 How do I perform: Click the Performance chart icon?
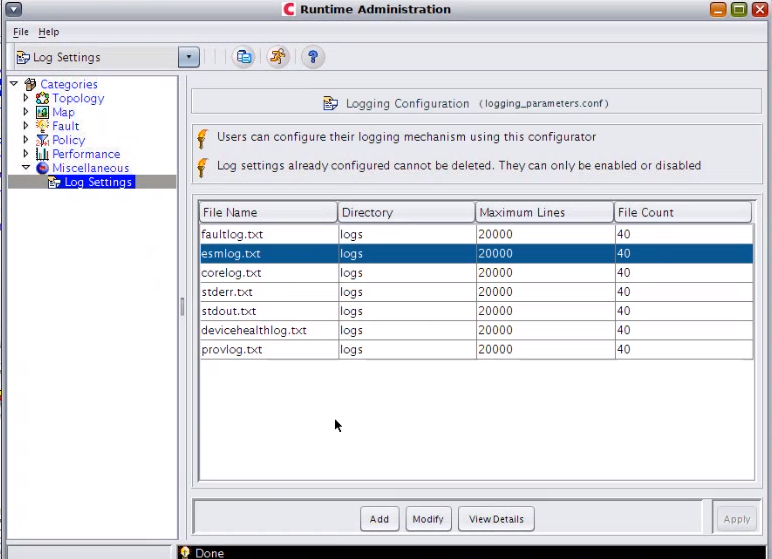[42, 154]
